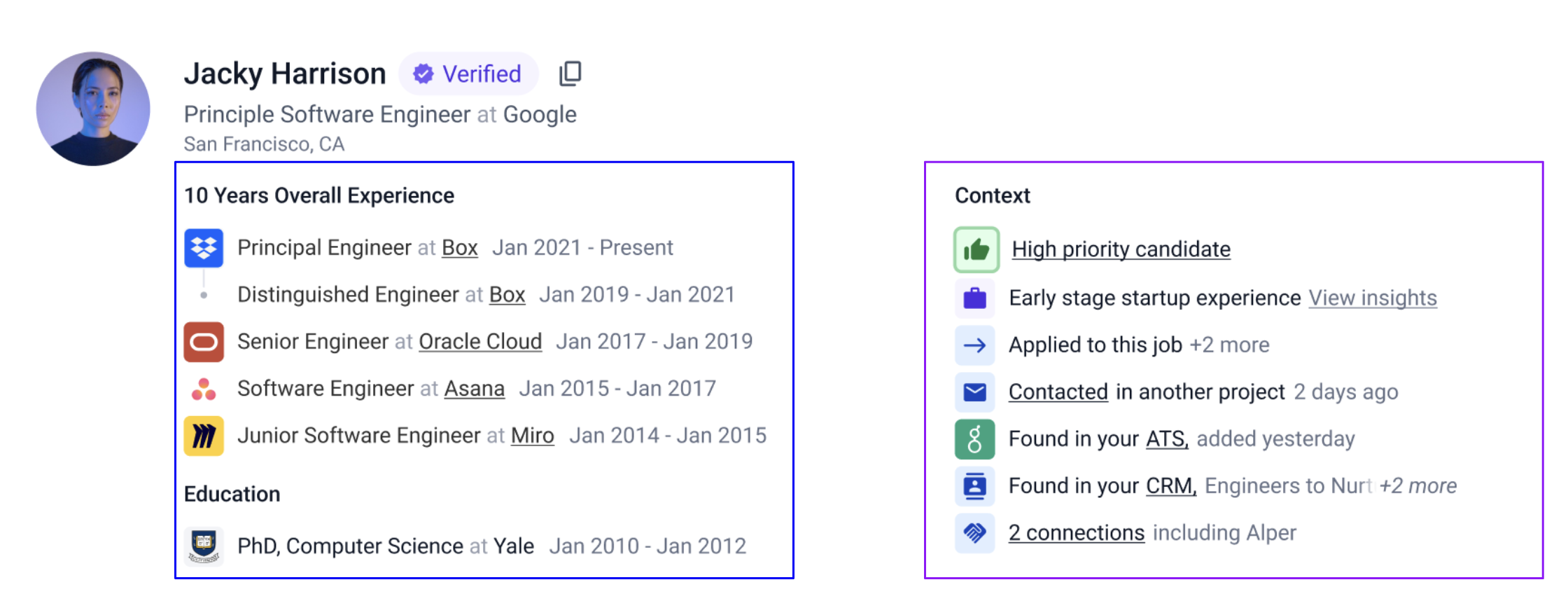This screenshot has height=615, width=1568.
Task: Click San Francisco, CA location text
Action: point(264,144)
